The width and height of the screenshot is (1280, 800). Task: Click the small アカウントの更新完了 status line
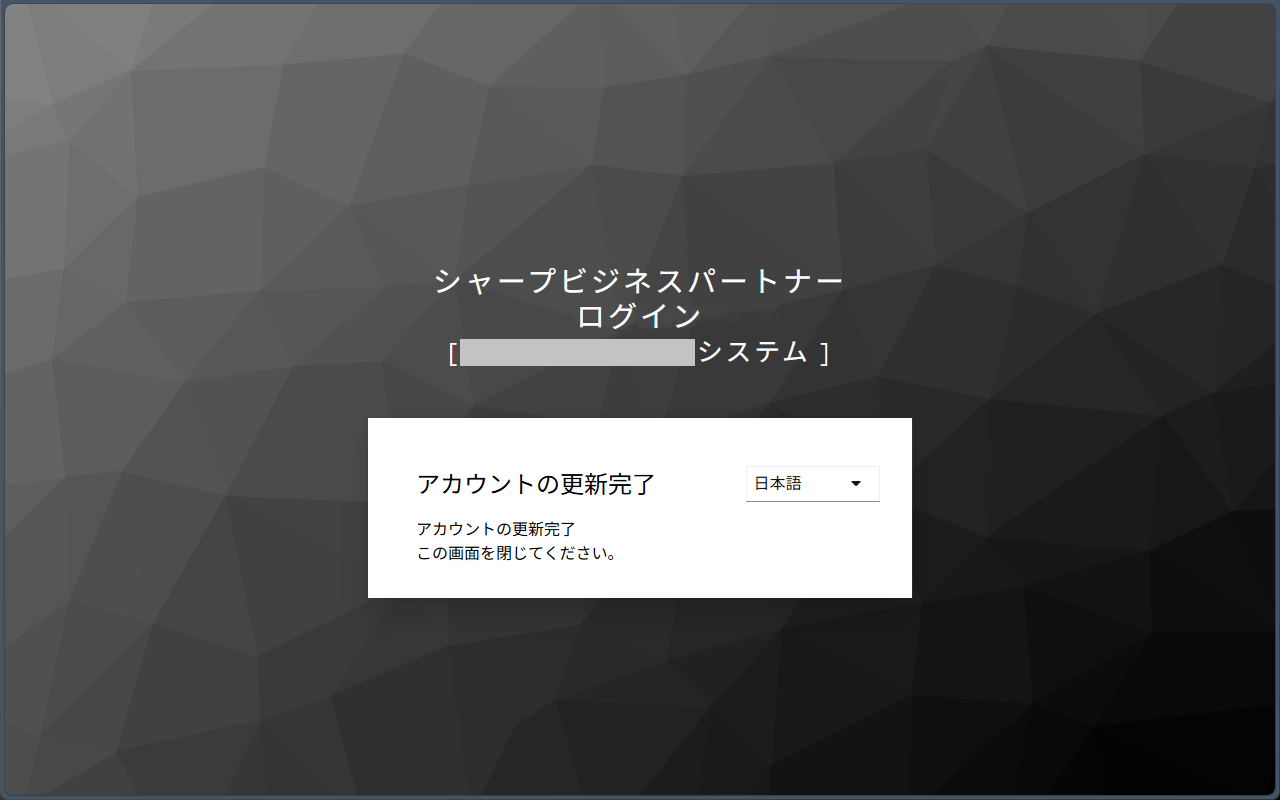pyautogui.click(x=496, y=529)
